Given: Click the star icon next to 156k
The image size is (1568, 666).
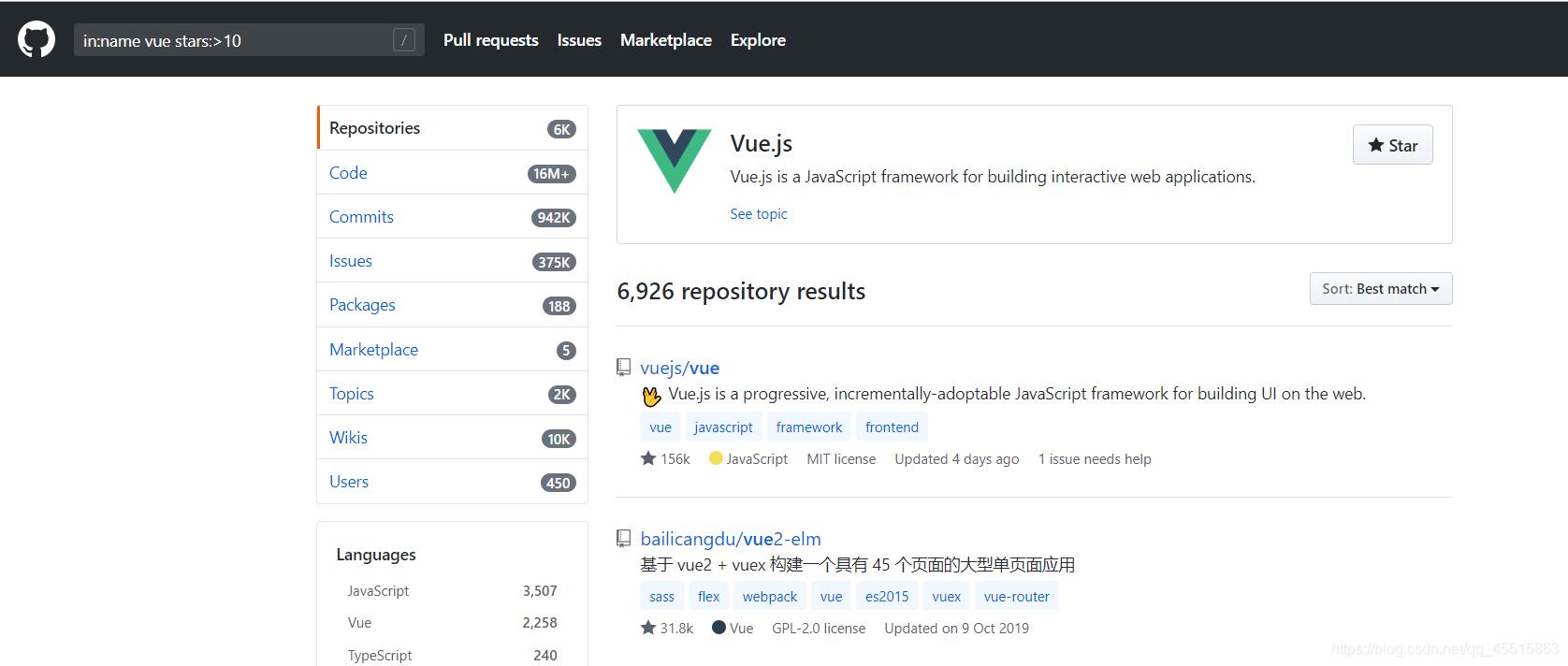Looking at the screenshot, I should (648, 458).
